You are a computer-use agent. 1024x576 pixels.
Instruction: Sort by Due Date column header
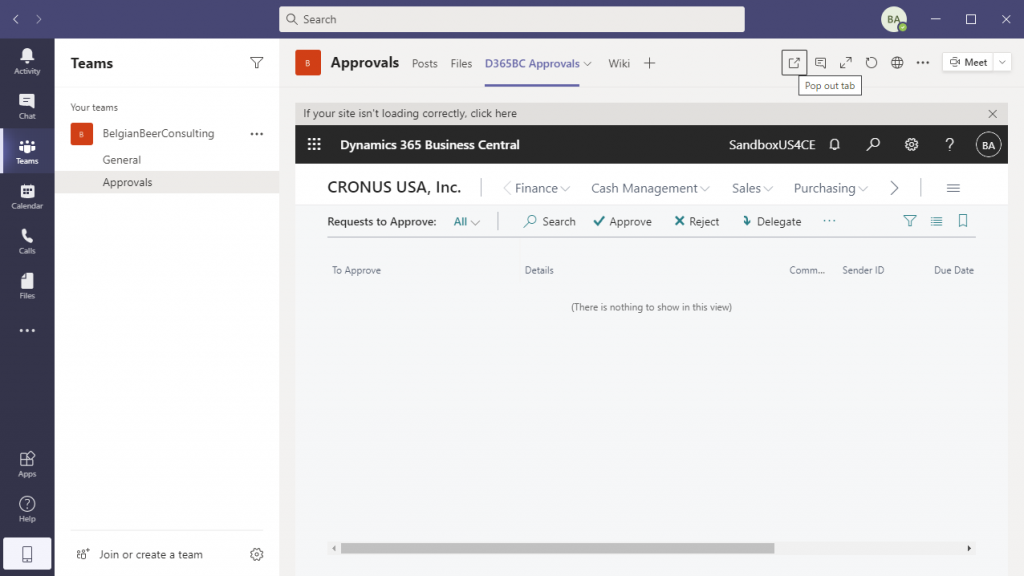click(953, 270)
